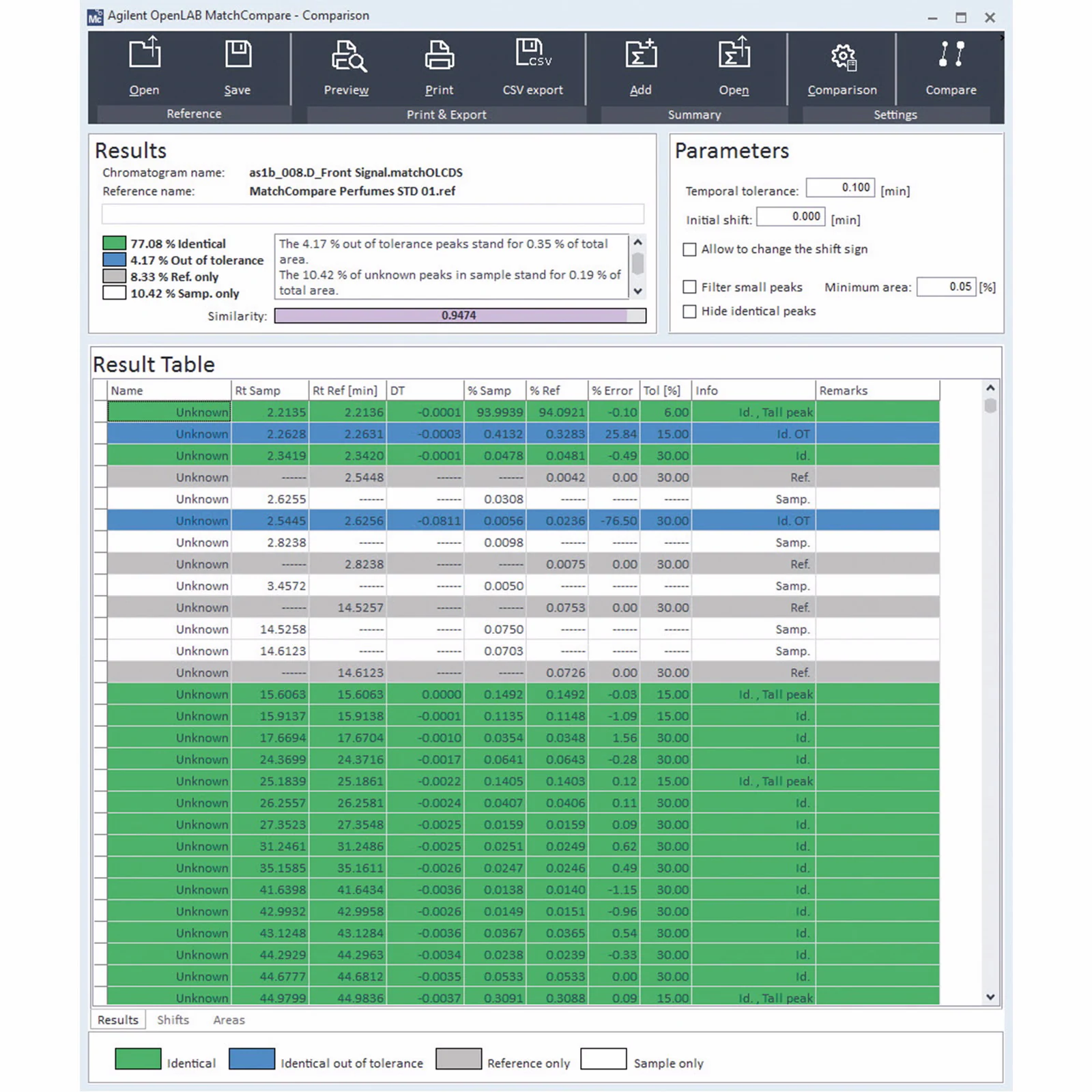
Task: Click the Add summary icon
Action: point(640,54)
